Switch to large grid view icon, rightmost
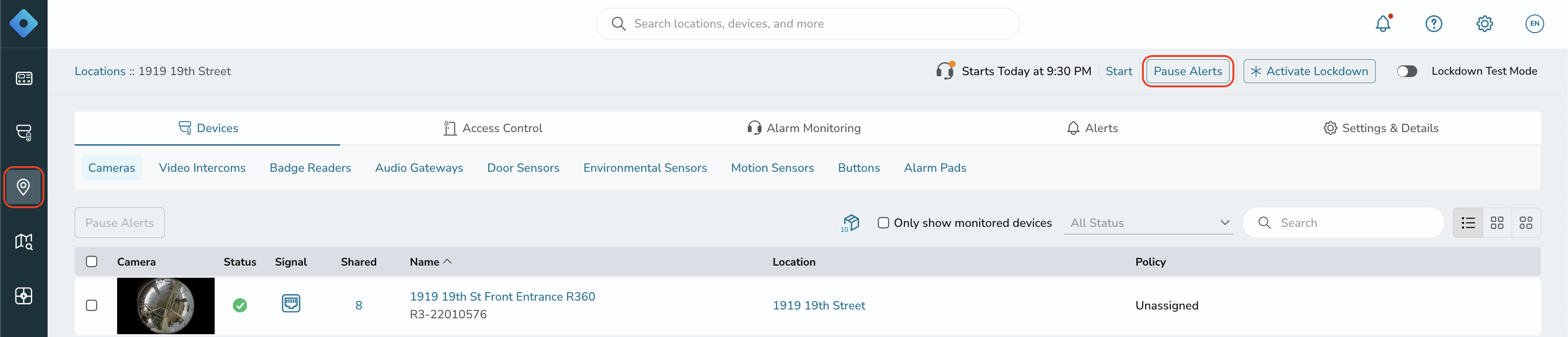The height and width of the screenshot is (337, 1568). pyautogui.click(x=1526, y=223)
